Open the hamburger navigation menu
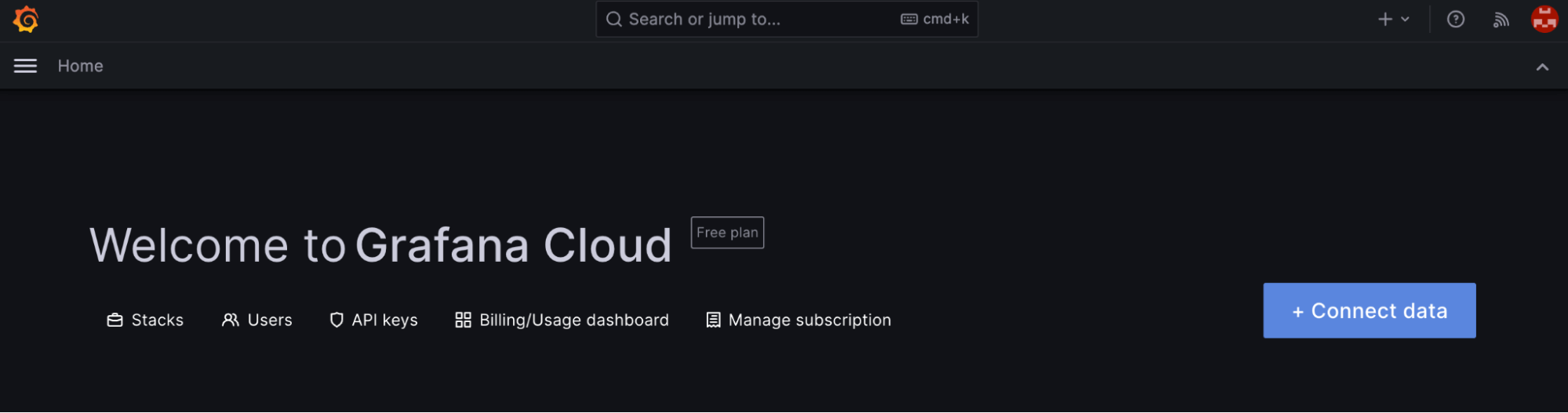The height and width of the screenshot is (413, 1568). [x=25, y=66]
